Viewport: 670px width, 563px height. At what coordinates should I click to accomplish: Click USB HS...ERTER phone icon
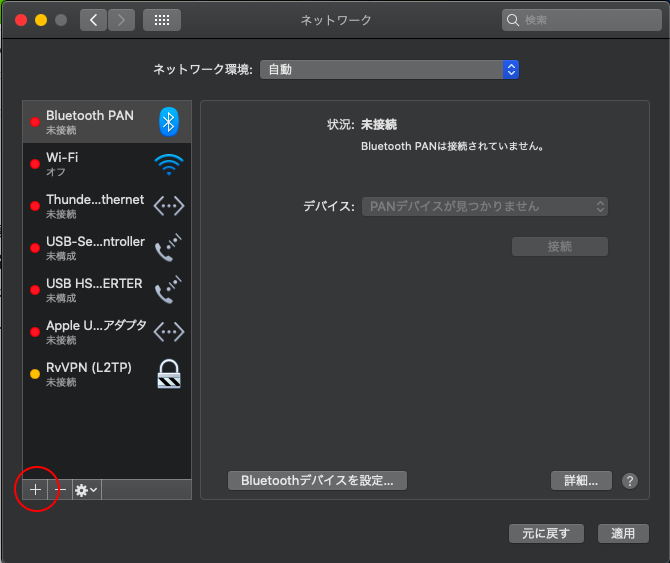pos(168,290)
